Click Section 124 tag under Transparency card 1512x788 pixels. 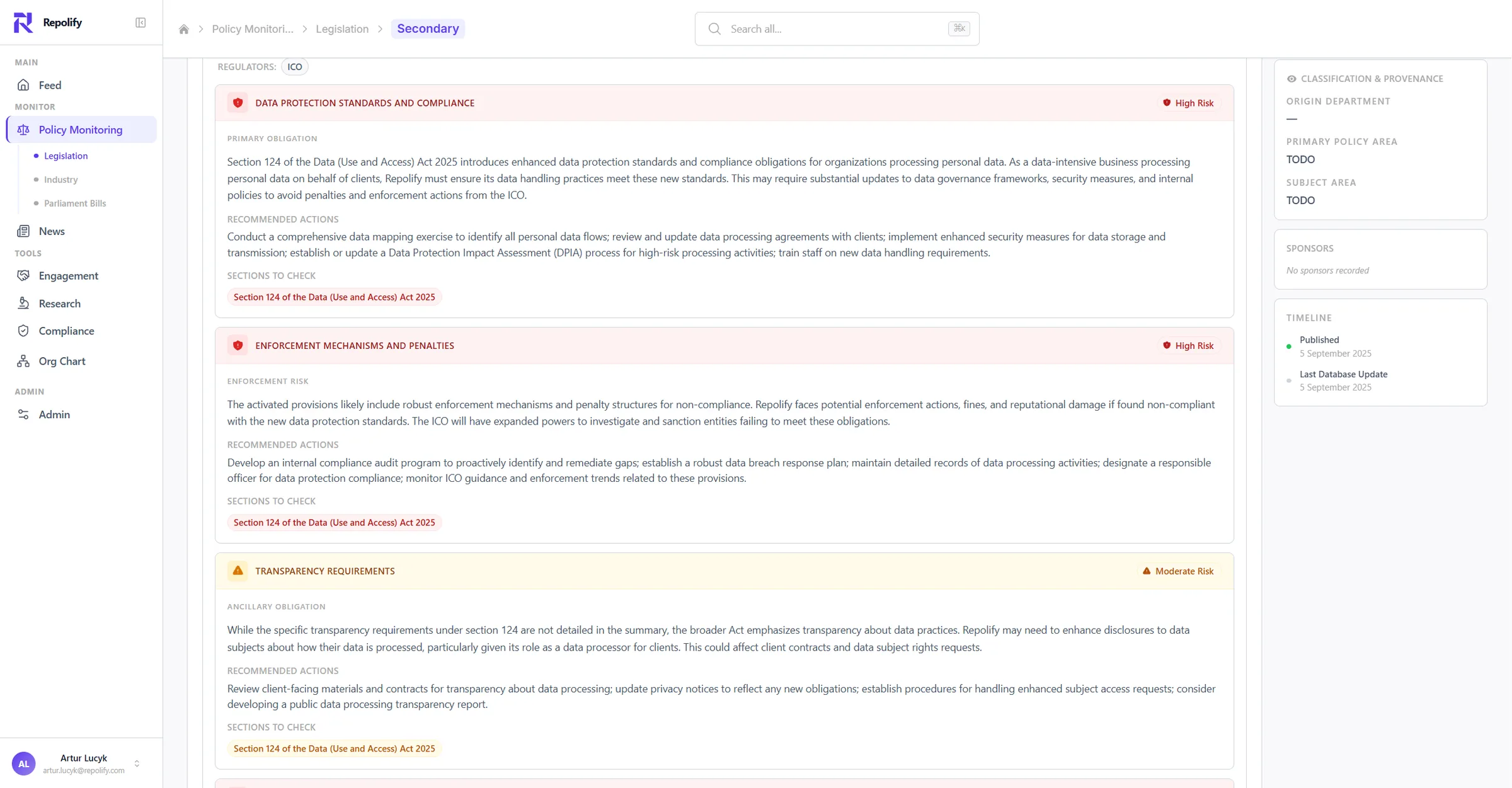coord(334,749)
